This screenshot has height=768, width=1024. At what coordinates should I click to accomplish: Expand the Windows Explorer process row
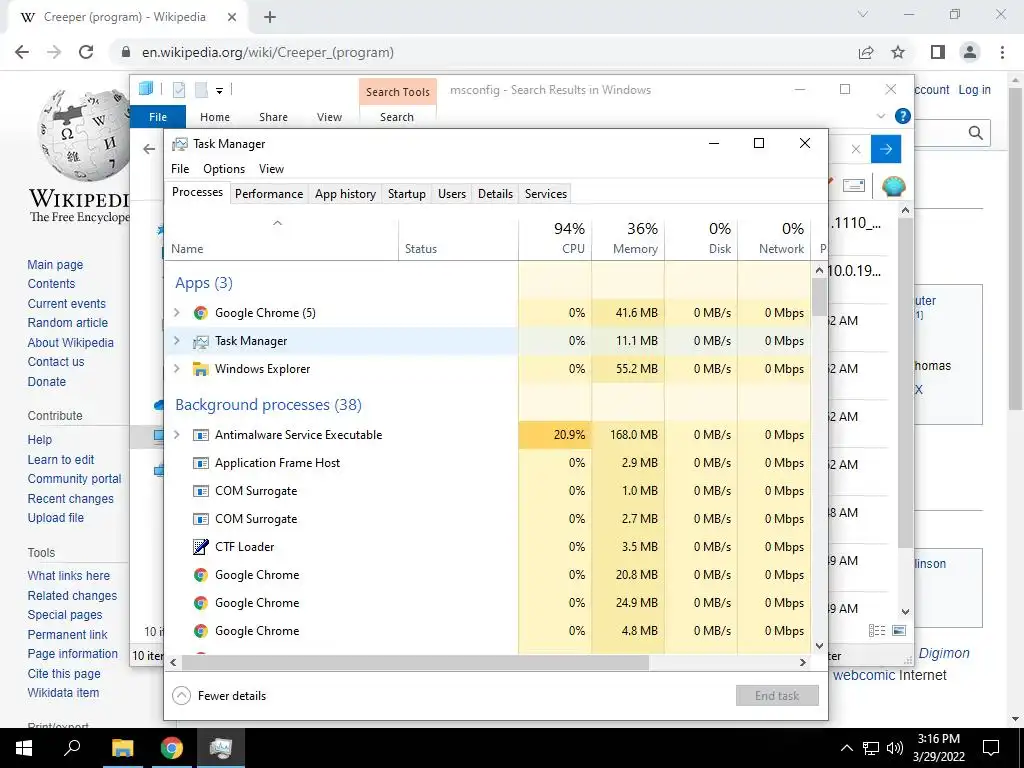(x=176, y=369)
